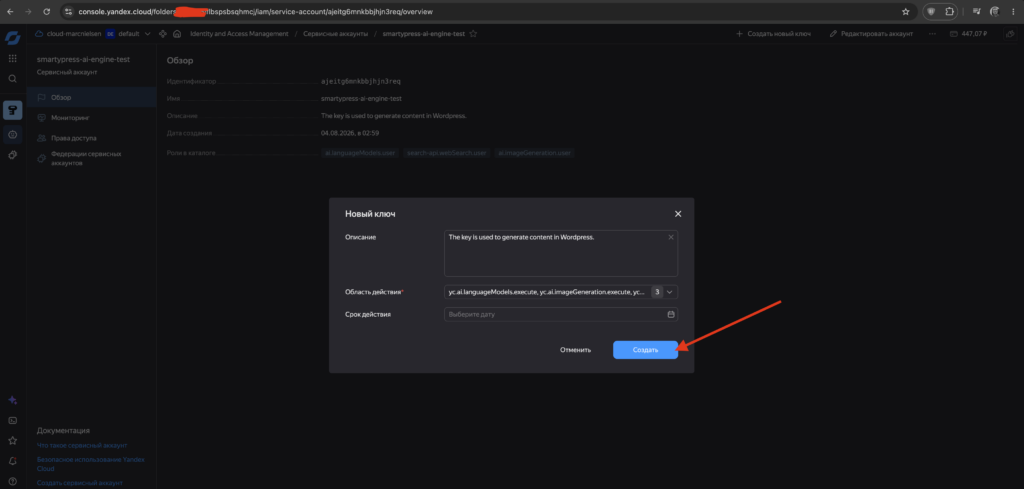Image resolution: width=1024 pixels, height=489 pixels.
Task: Click the Создать button in dialog
Action: click(645, 350)
